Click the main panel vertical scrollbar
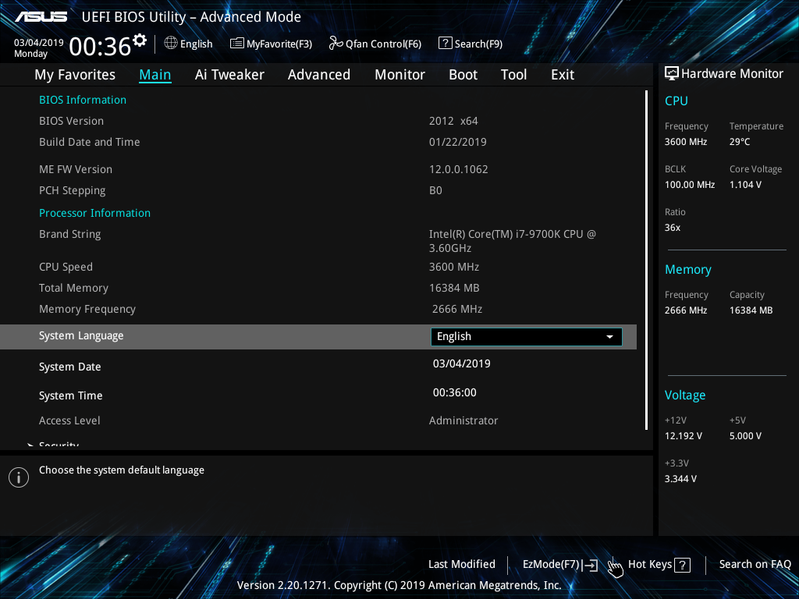Screen dimensions: 799x599 (646, 260)
